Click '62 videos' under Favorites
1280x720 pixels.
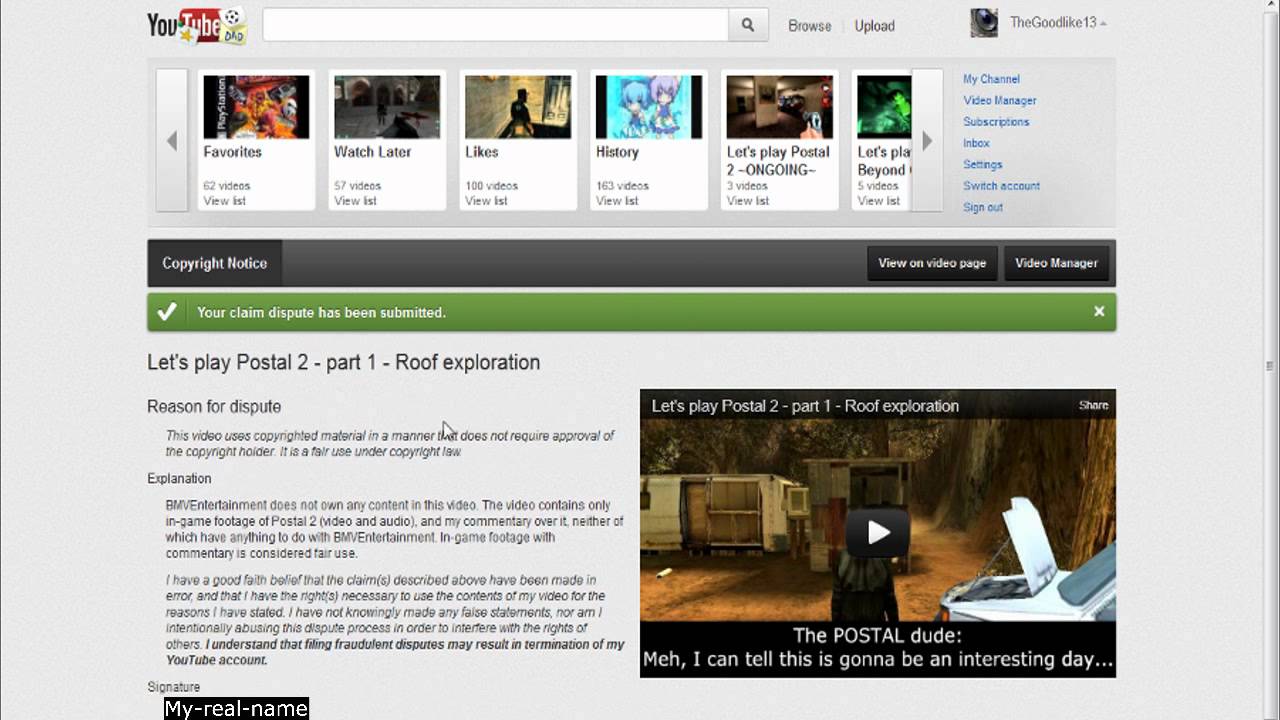tap(227, 186)
